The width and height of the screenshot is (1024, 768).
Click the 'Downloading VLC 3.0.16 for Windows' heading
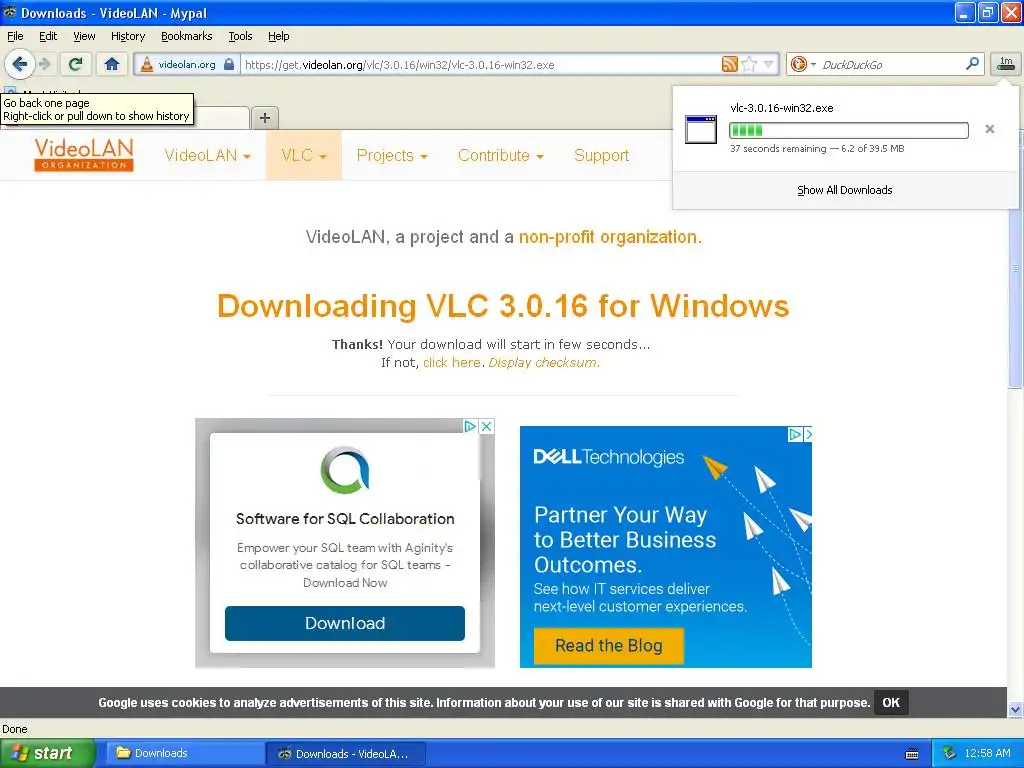coord(503,306)
